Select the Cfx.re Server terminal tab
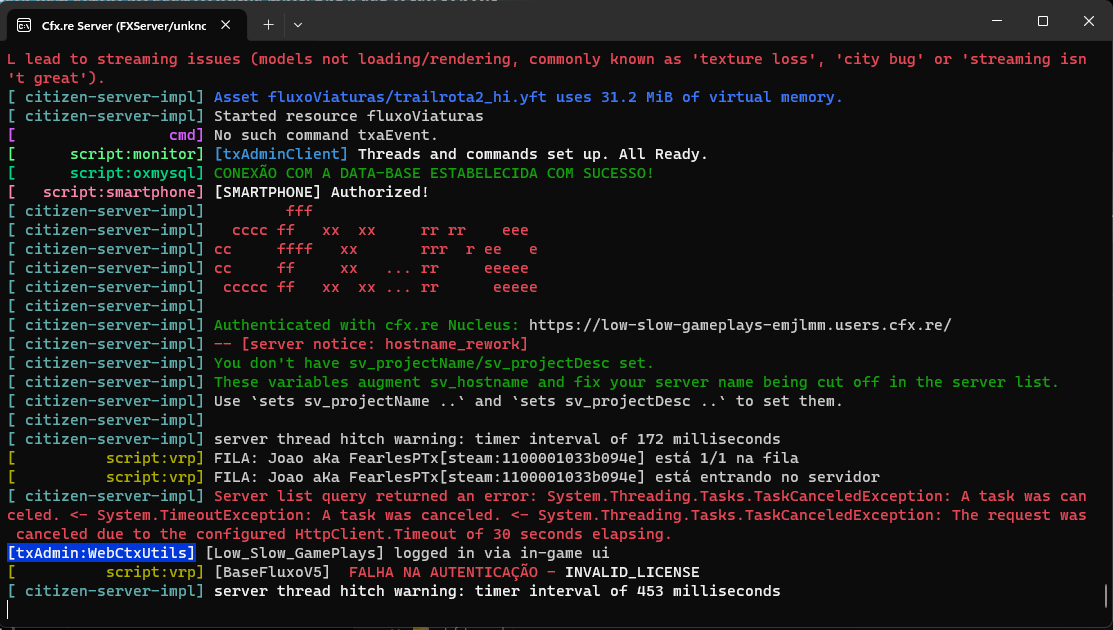The height and width of the screenshot is (630, 1113). pyautogui.click(x=126, y=26)
